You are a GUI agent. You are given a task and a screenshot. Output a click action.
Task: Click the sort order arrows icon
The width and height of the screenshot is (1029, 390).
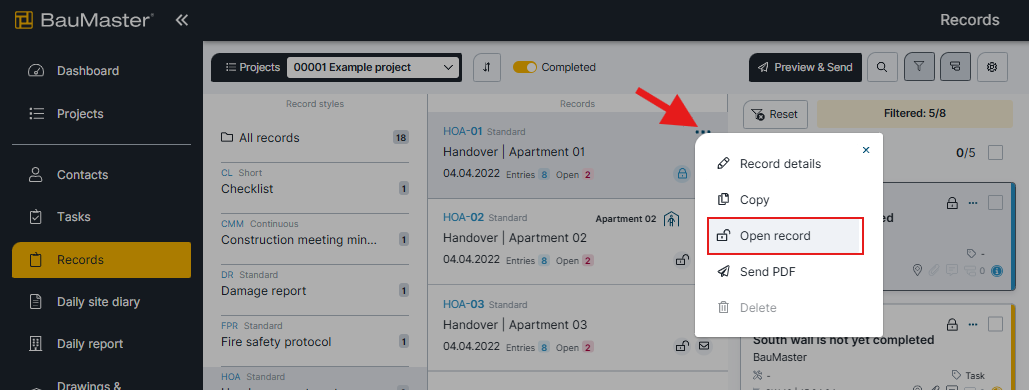click(487, 67)
